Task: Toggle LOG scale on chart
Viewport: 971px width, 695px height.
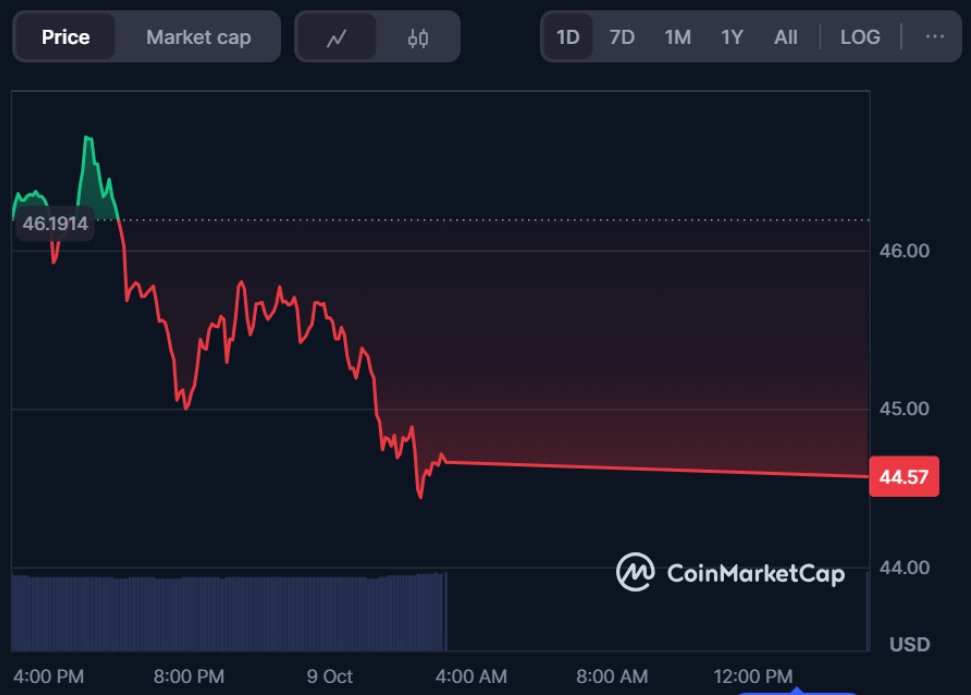Action: click(860, 38)
